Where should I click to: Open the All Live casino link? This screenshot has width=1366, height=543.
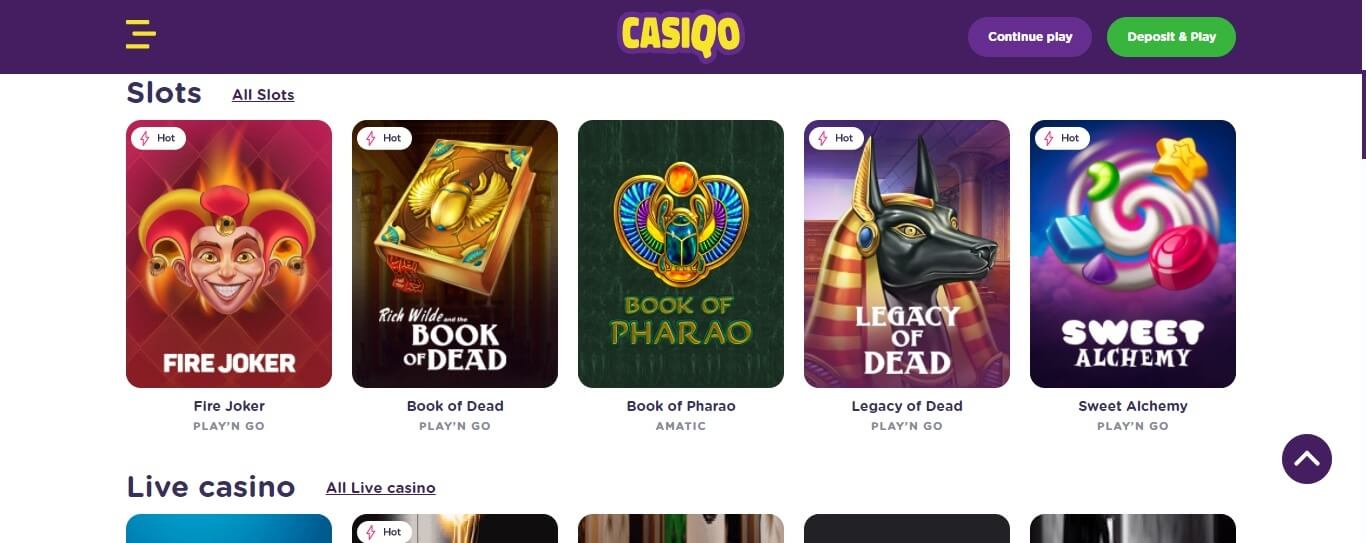[381, 488]
